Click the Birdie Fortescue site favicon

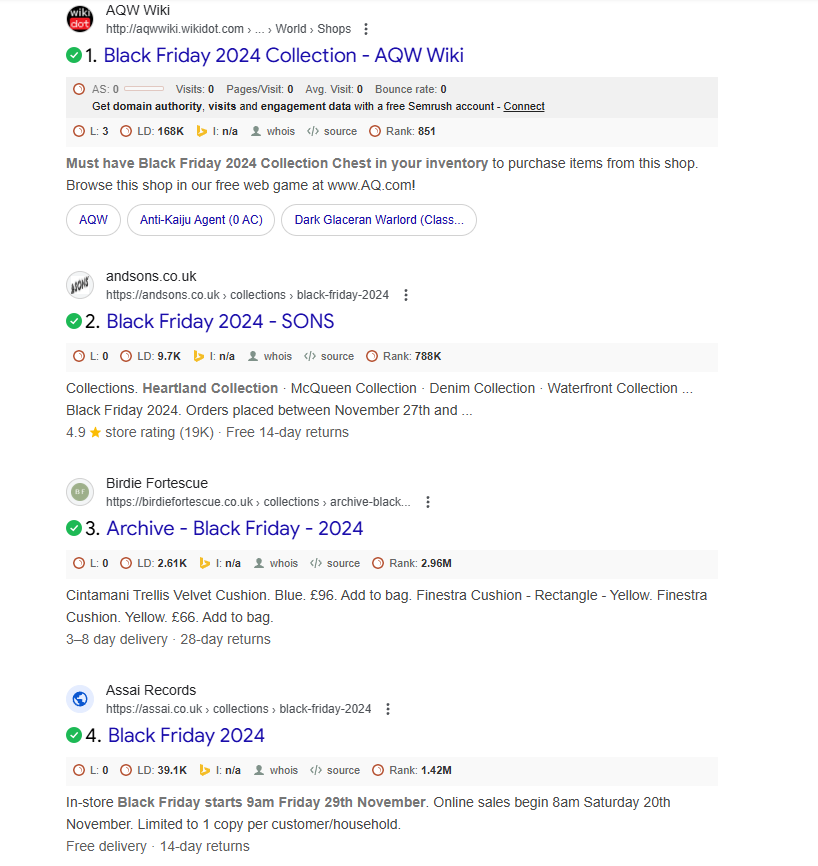coord(80,492)
